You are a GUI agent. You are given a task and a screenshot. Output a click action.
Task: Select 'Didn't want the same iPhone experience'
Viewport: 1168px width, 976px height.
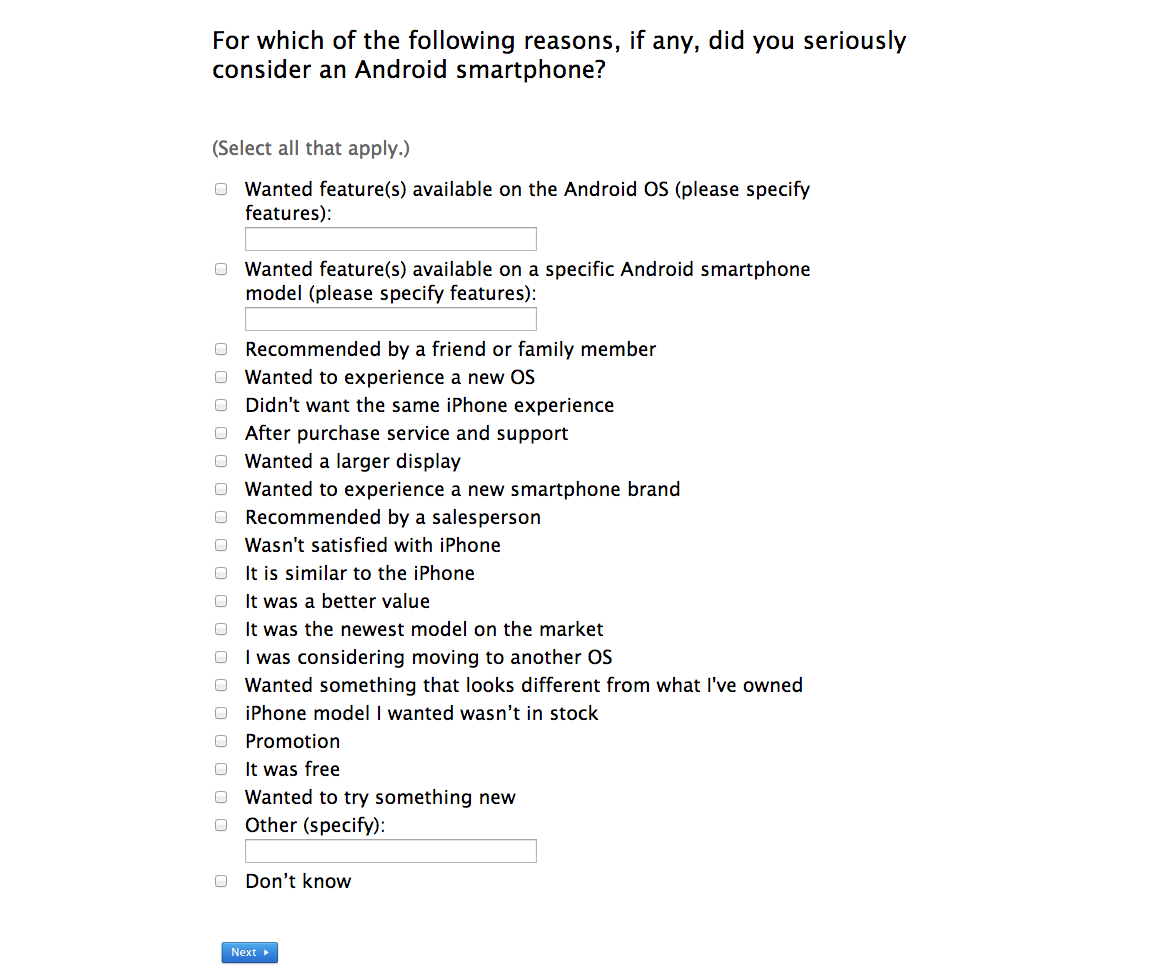point(220,405)
